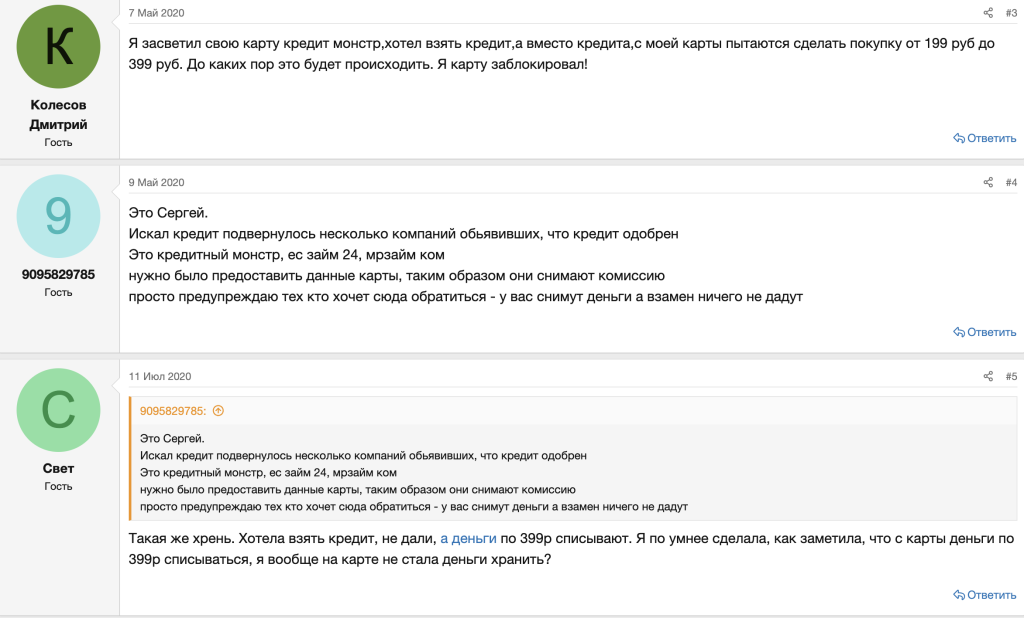The height and width of the screenshot is (618, 1024).
Task: Click the reply arrow icon on comment #4
Action: coord(960,331)
